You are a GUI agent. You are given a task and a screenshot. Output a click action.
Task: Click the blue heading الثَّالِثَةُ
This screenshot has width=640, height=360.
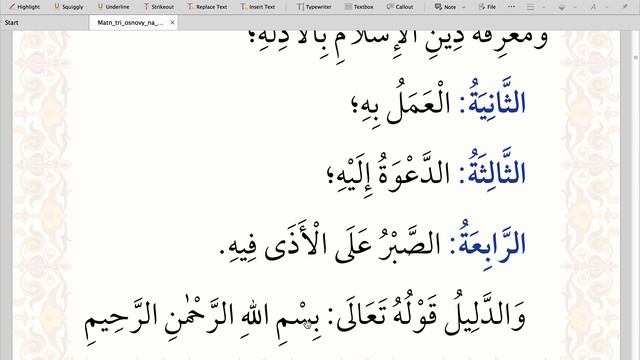tap(497, 168)
